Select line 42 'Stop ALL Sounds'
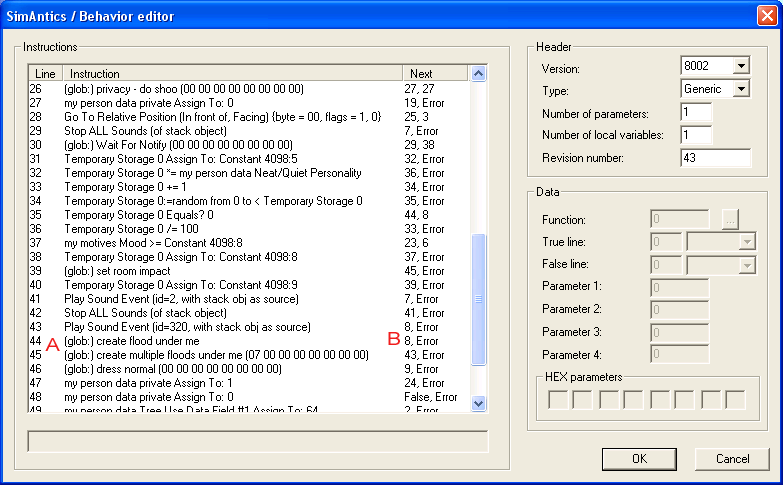The height and width of the screenshot is (485, 783). pos(249,313)
